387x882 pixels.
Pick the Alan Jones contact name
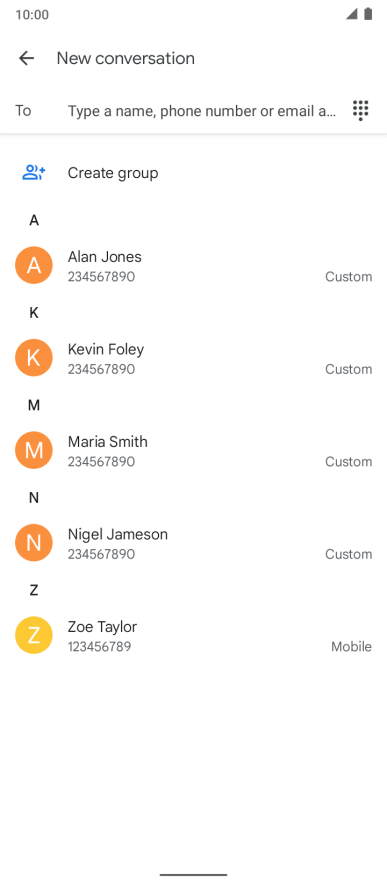click(x=105, y=256)
